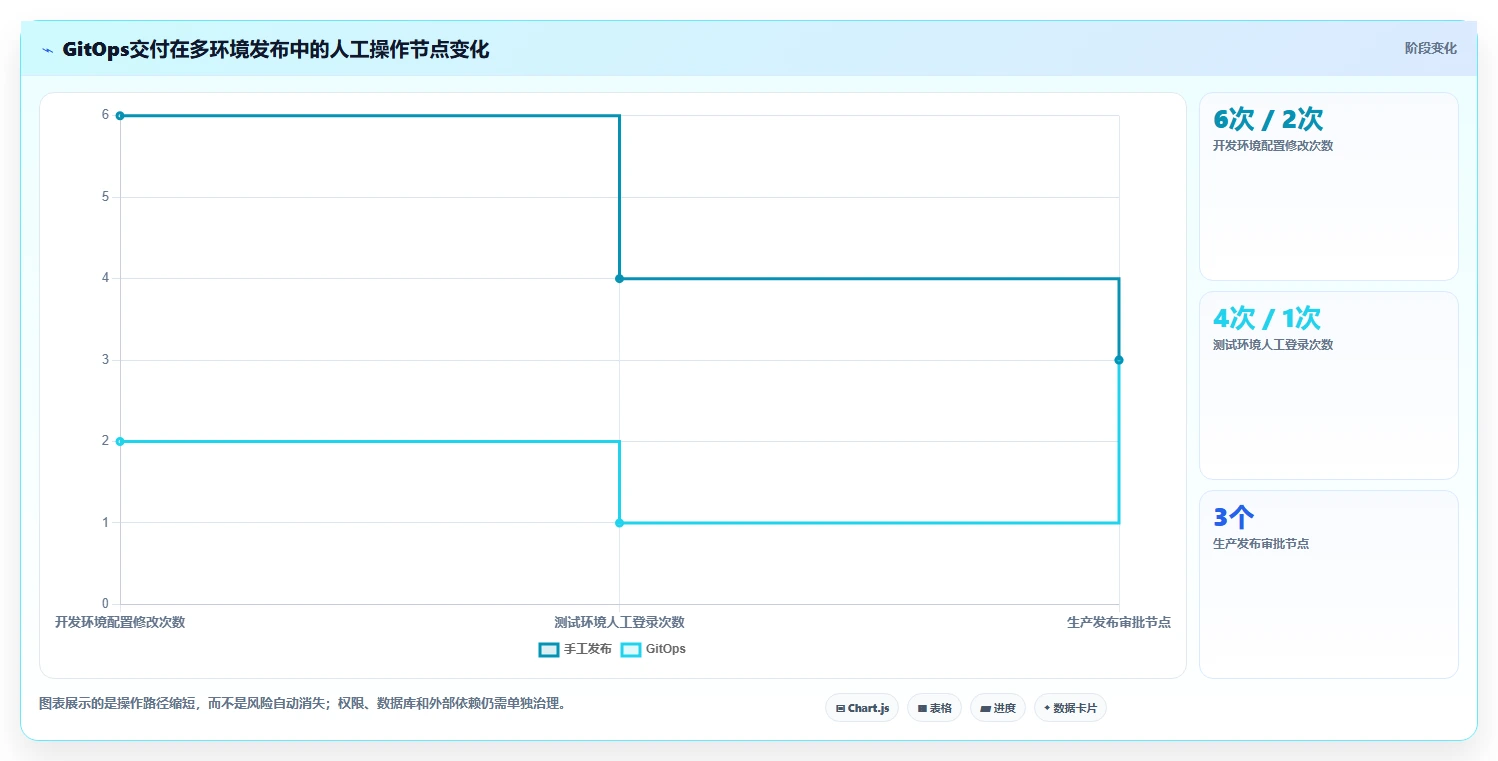This screenshot has height=761, width=1498.
Task: Click x-axis label 测试环境人工登录次数
Action: point(619,622)
